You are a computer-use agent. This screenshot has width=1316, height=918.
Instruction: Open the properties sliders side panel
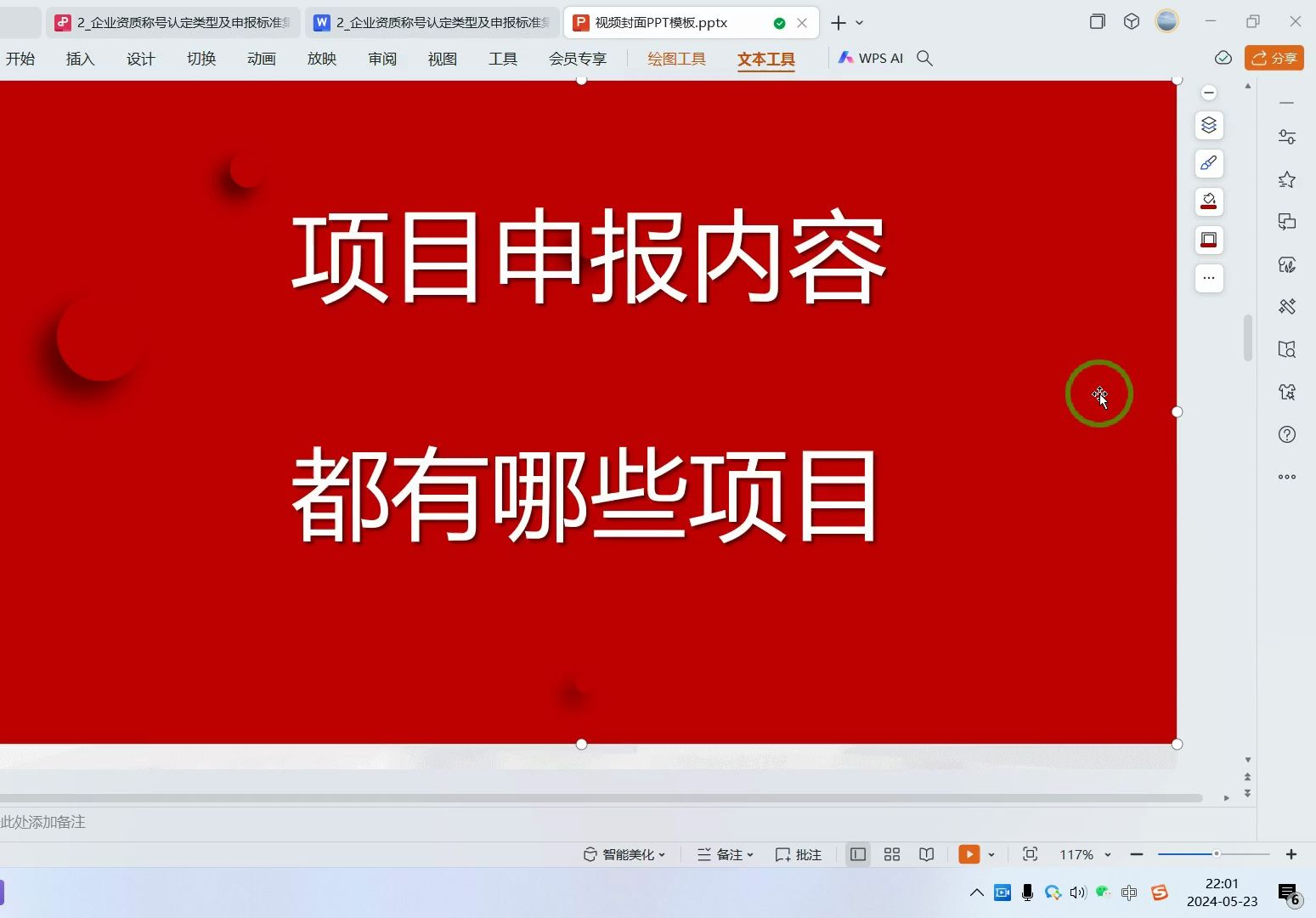1287,137
